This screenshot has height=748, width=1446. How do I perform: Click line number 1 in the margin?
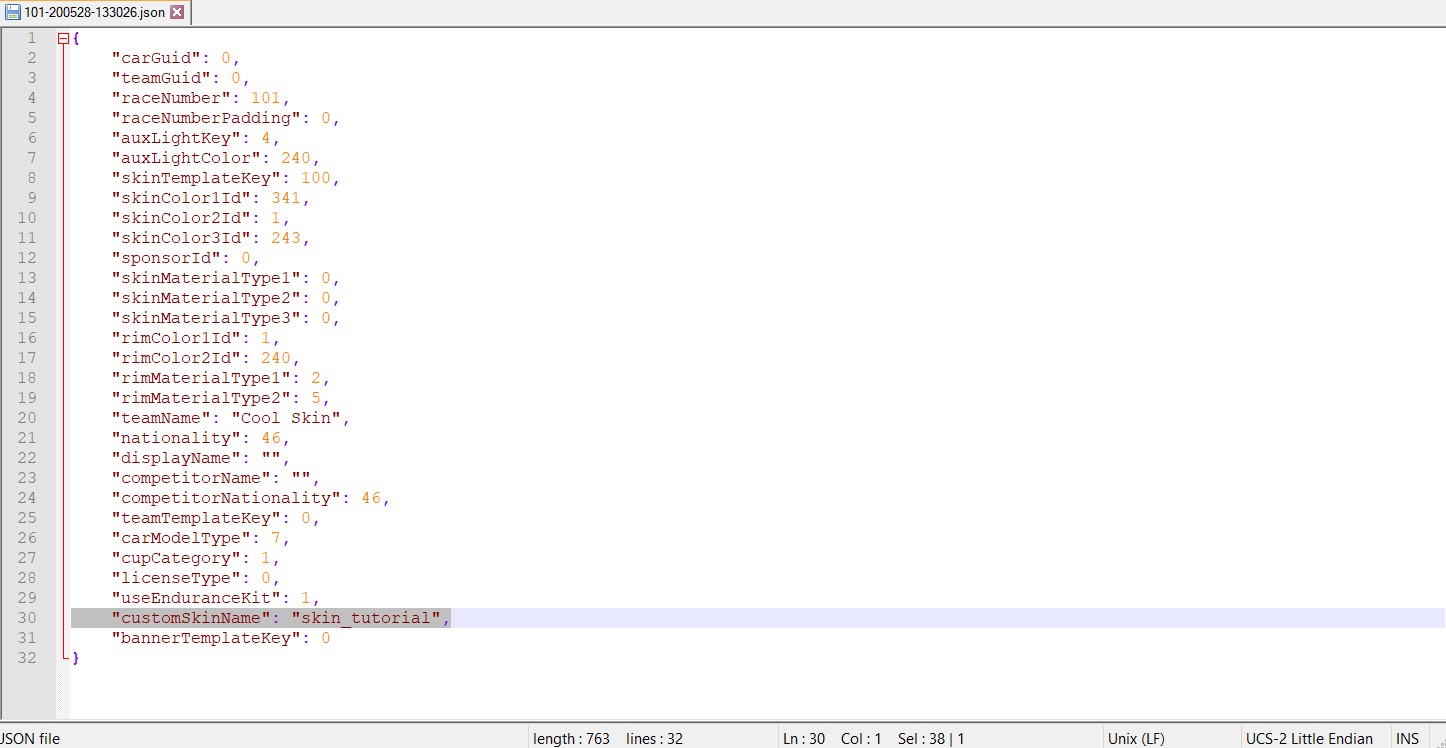coord(31,38)
